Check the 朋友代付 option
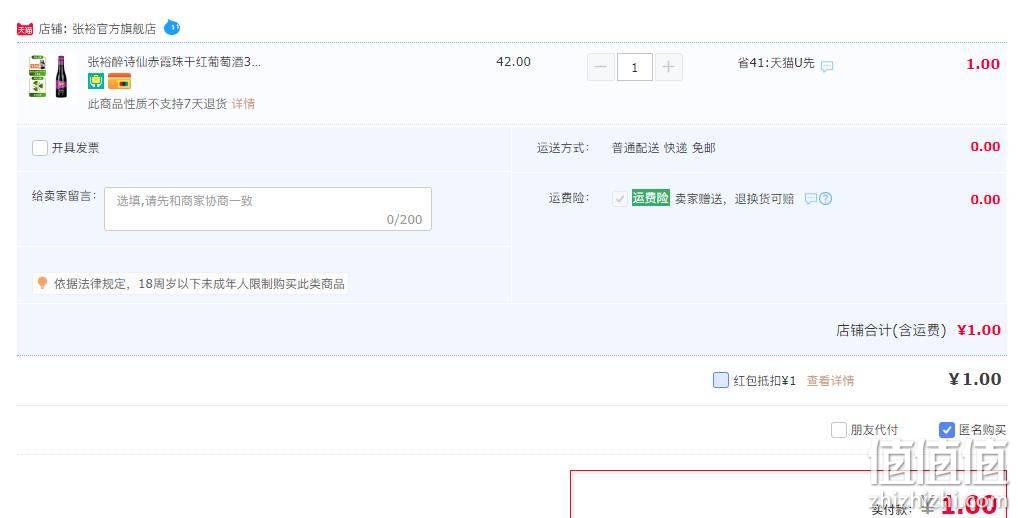 [x=839, y=430]
